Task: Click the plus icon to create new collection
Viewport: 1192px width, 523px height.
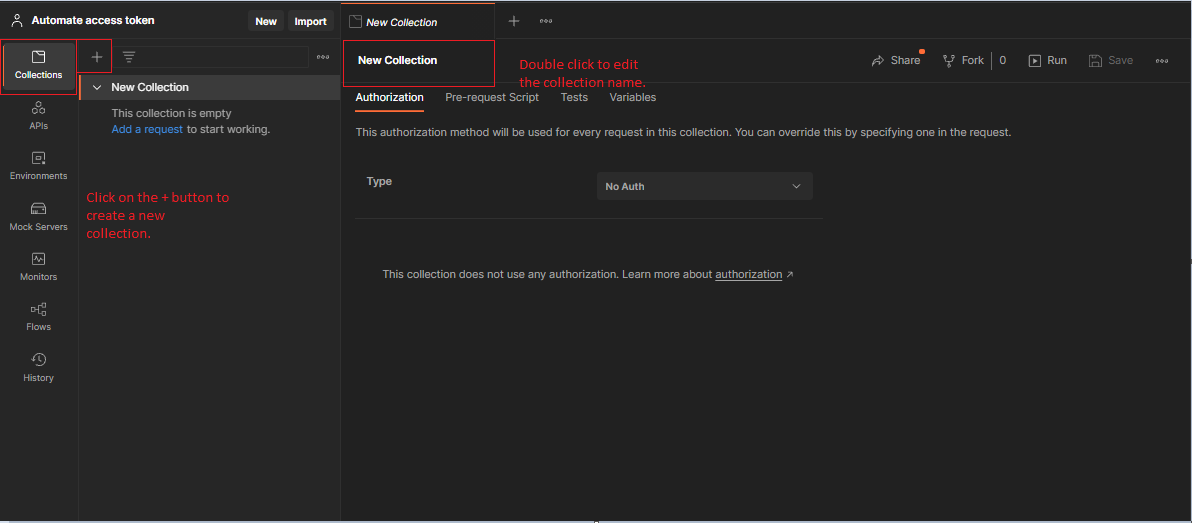Action: (x=97, y=57)
